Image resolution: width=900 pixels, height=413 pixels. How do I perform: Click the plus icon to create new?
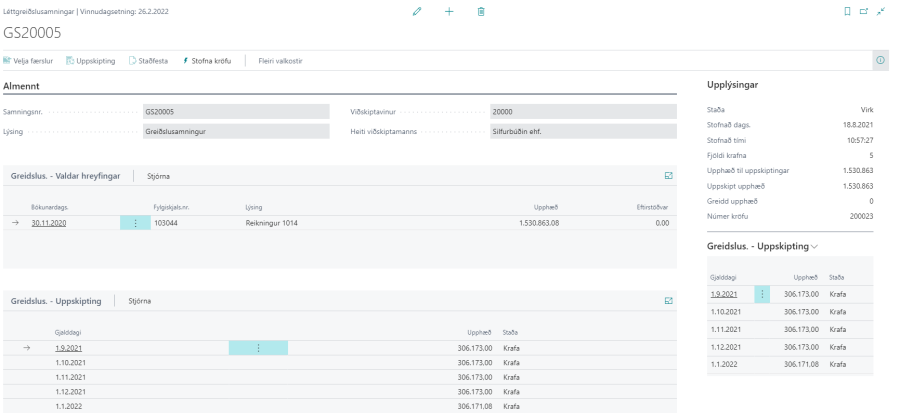(x=451, y=10)
